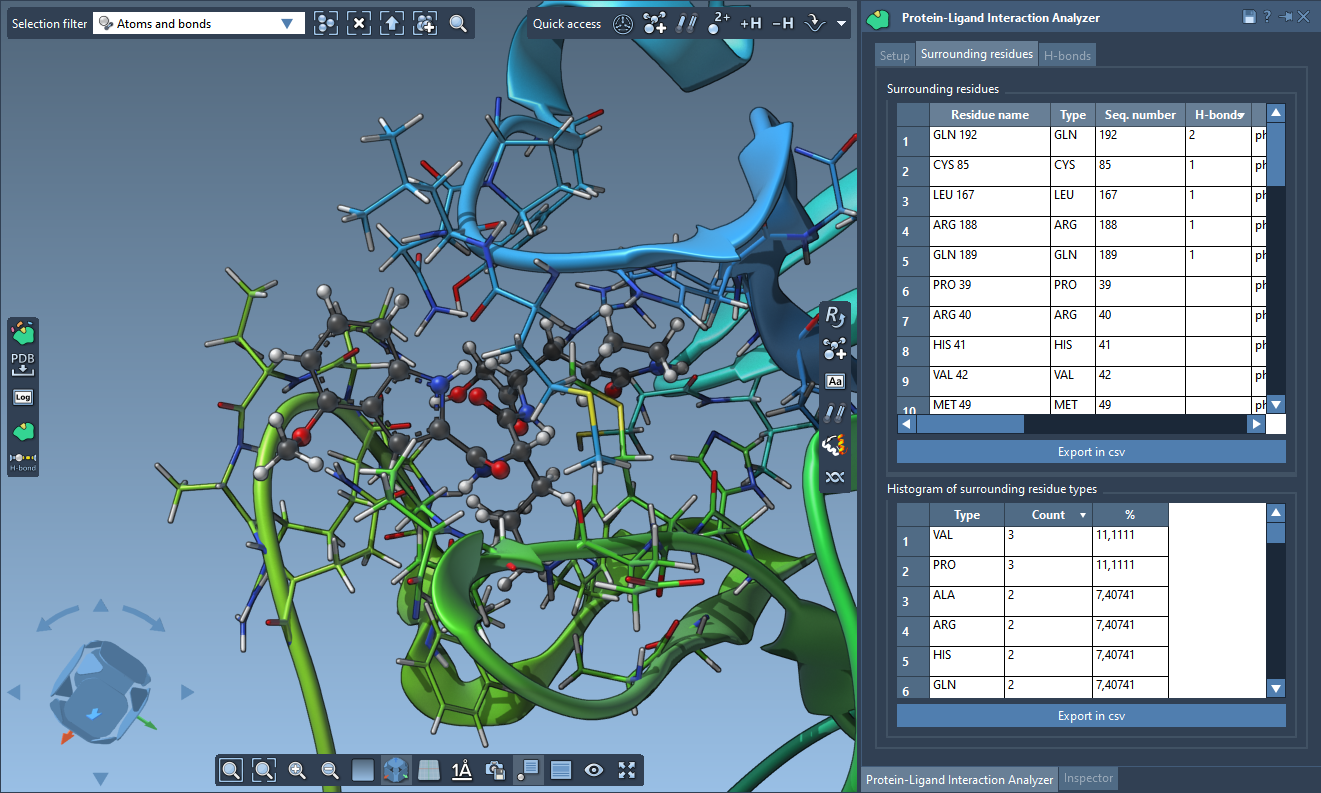Click the add hydrogens +H icon

[751, 23]
